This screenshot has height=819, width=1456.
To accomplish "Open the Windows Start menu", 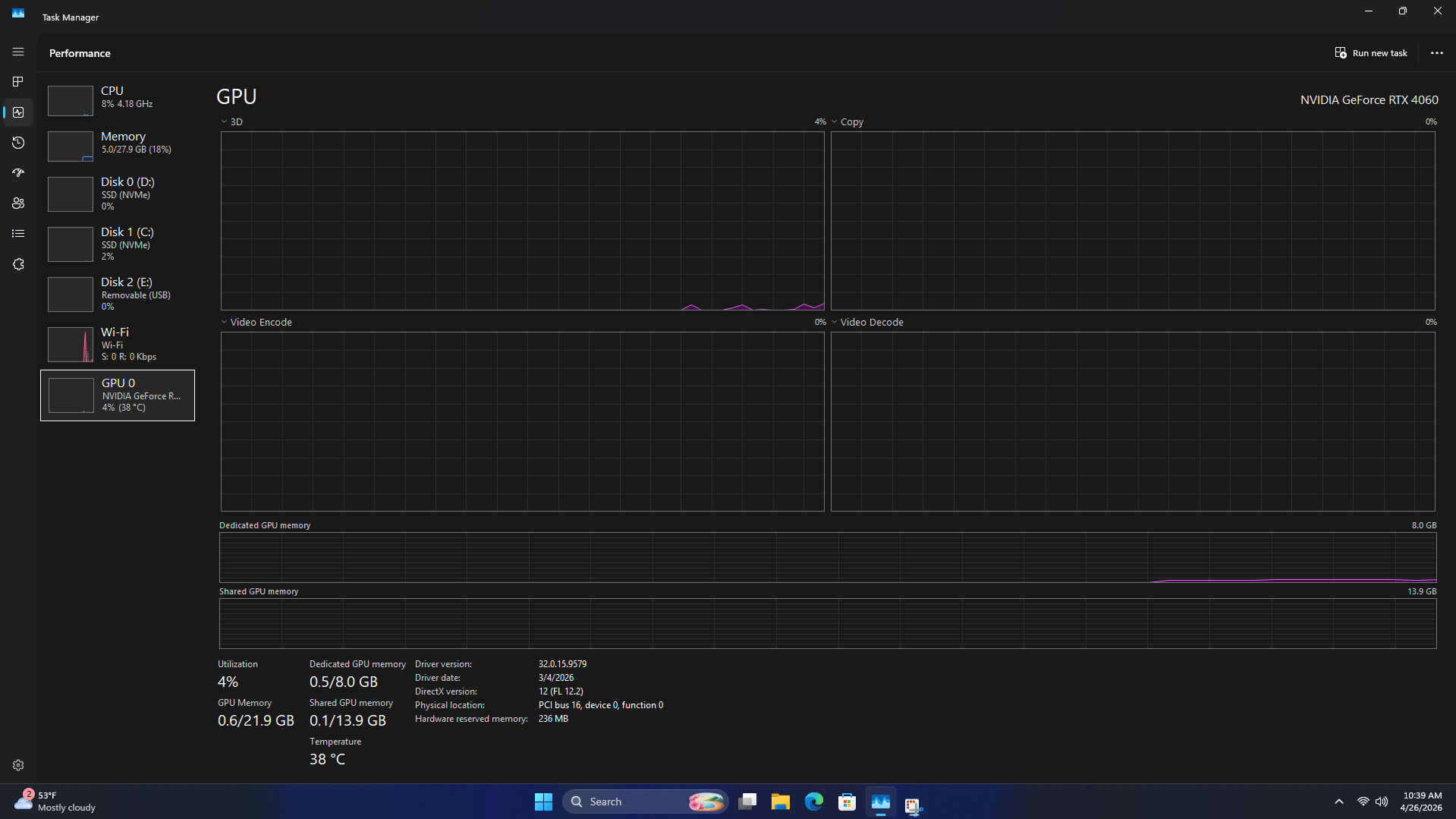I will [543, 802].
